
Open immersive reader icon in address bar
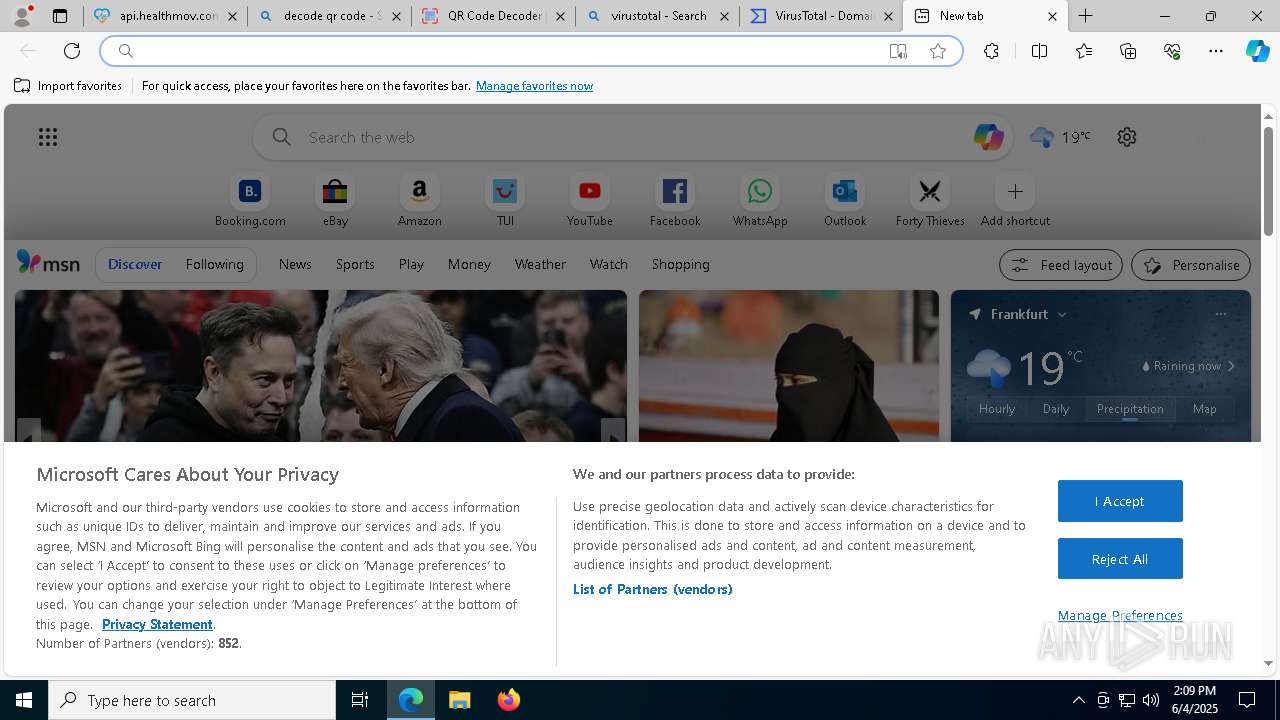[898, 51]
